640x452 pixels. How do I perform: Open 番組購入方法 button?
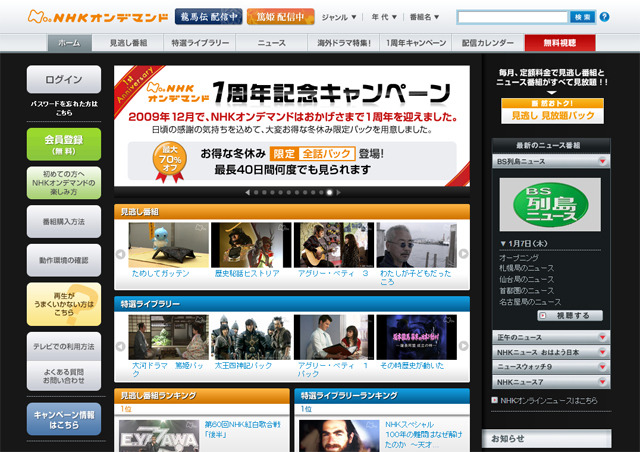click(x=64, y=222)
